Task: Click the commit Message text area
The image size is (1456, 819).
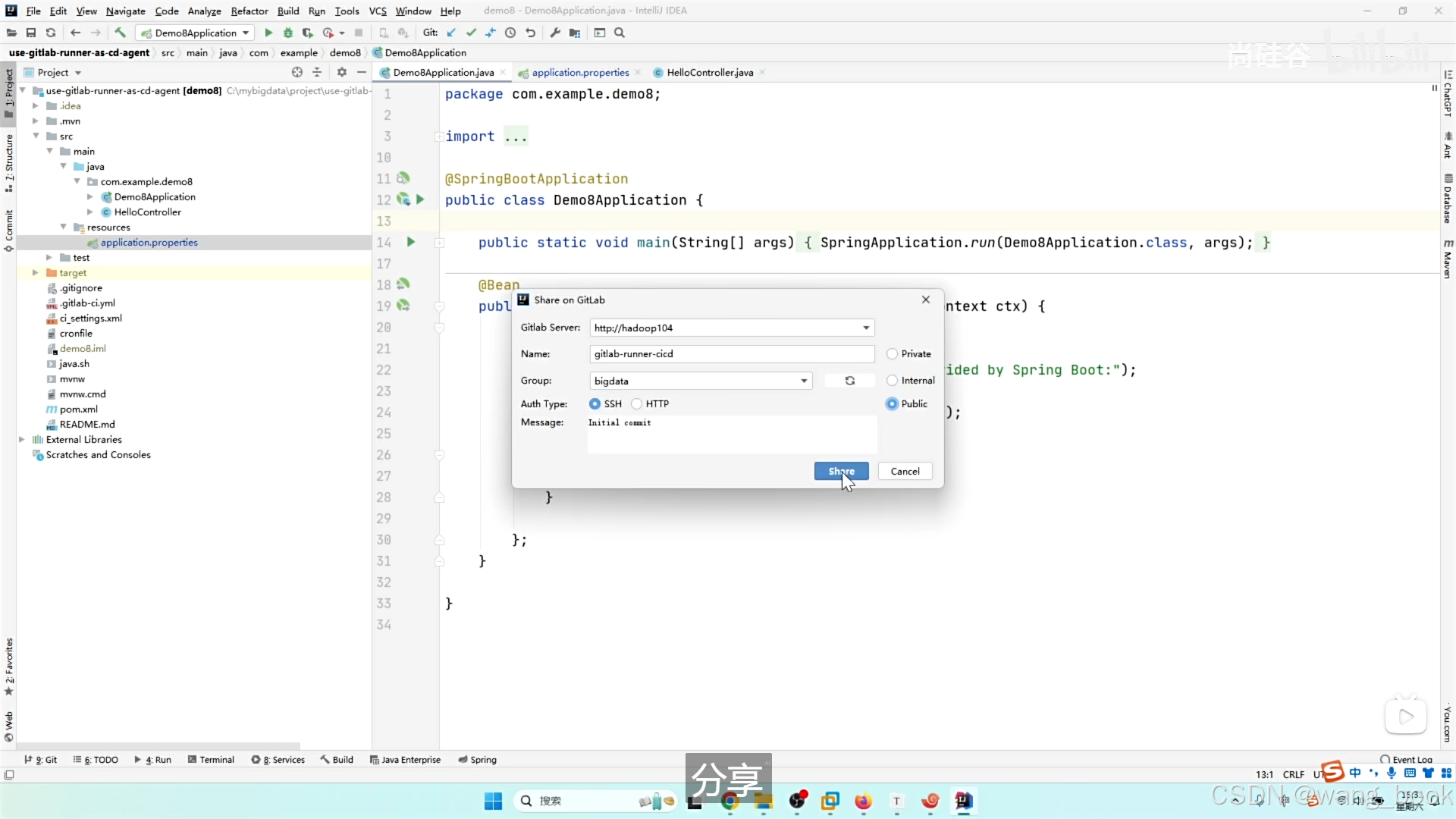Action: coord(733,434)
